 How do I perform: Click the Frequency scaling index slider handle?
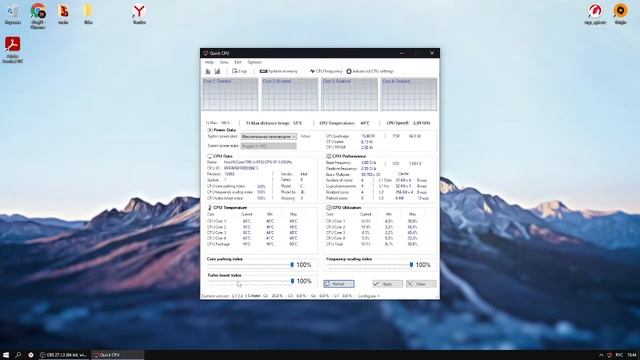pyautogui.click(x=411, y=265)
